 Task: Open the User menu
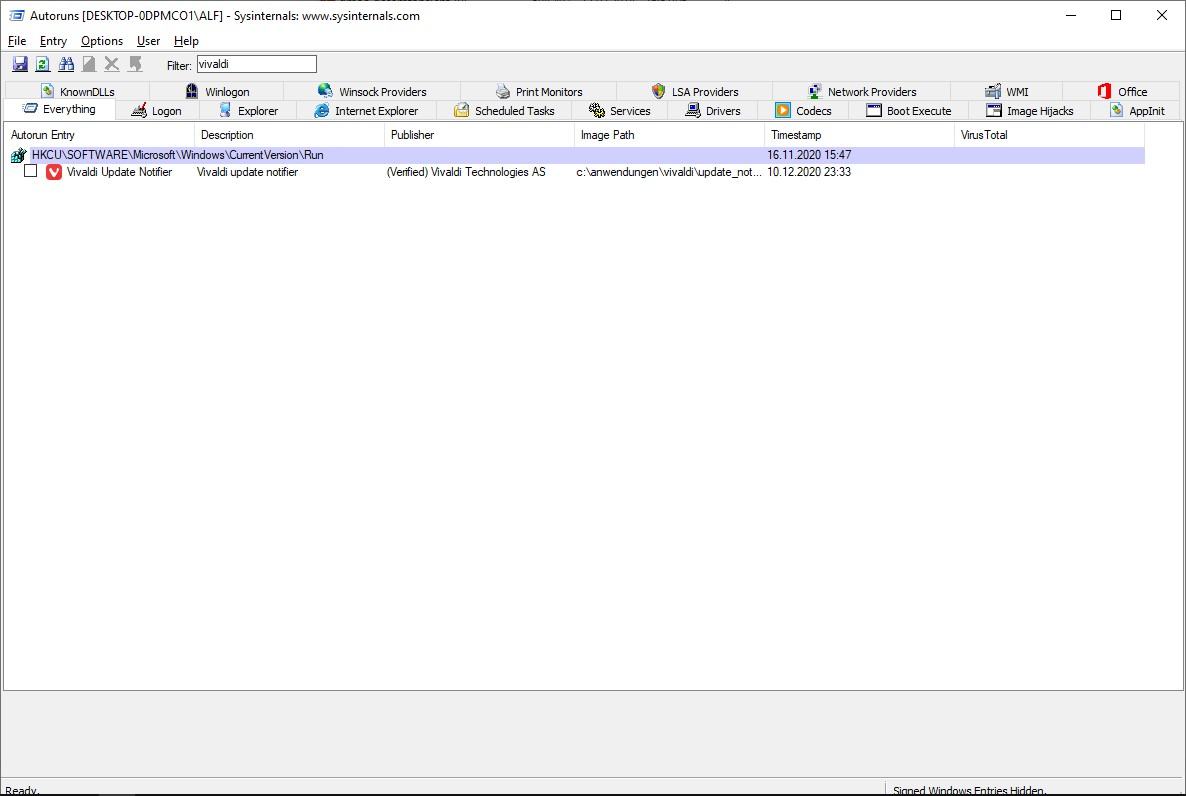pyautogui.click(x=148, y=41)
